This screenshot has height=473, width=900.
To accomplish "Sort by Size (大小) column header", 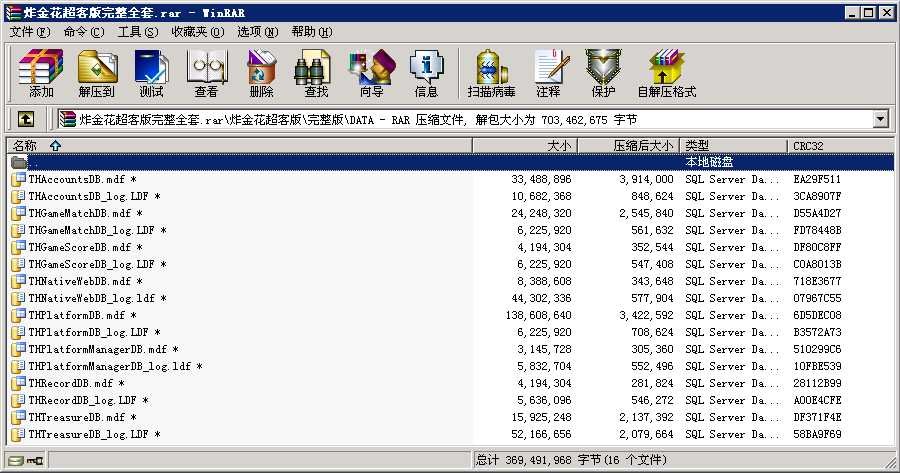I will tap(525, 146).
